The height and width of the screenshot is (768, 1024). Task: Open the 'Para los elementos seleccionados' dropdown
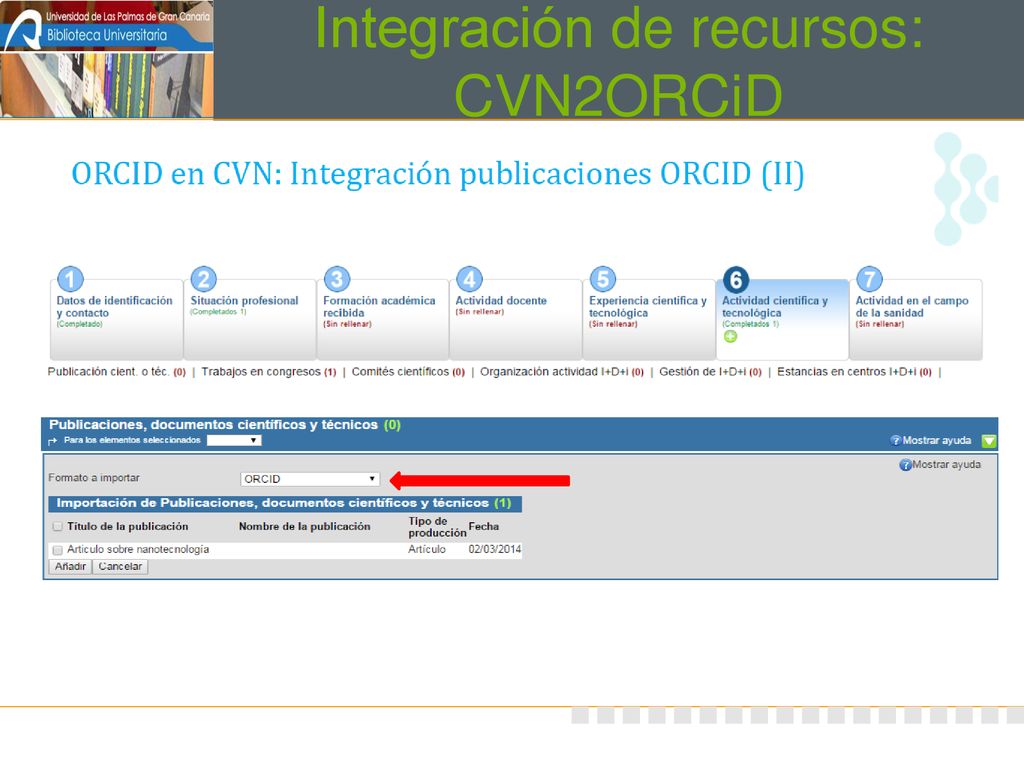[x=234, y=440]
